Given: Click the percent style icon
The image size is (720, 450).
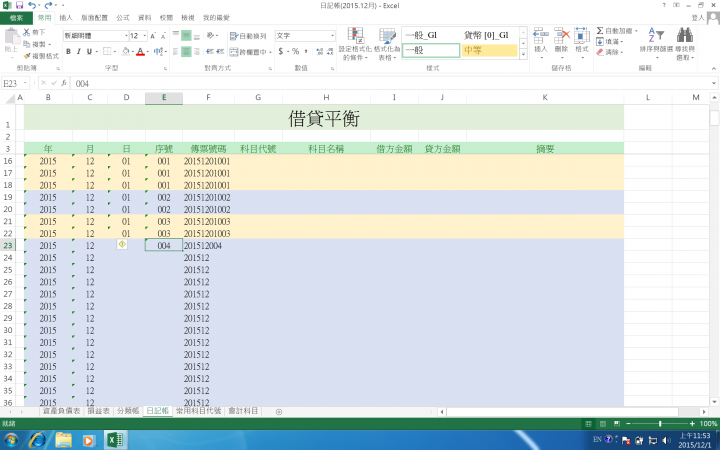Looking at the screenshot, I should coord(295,51).
